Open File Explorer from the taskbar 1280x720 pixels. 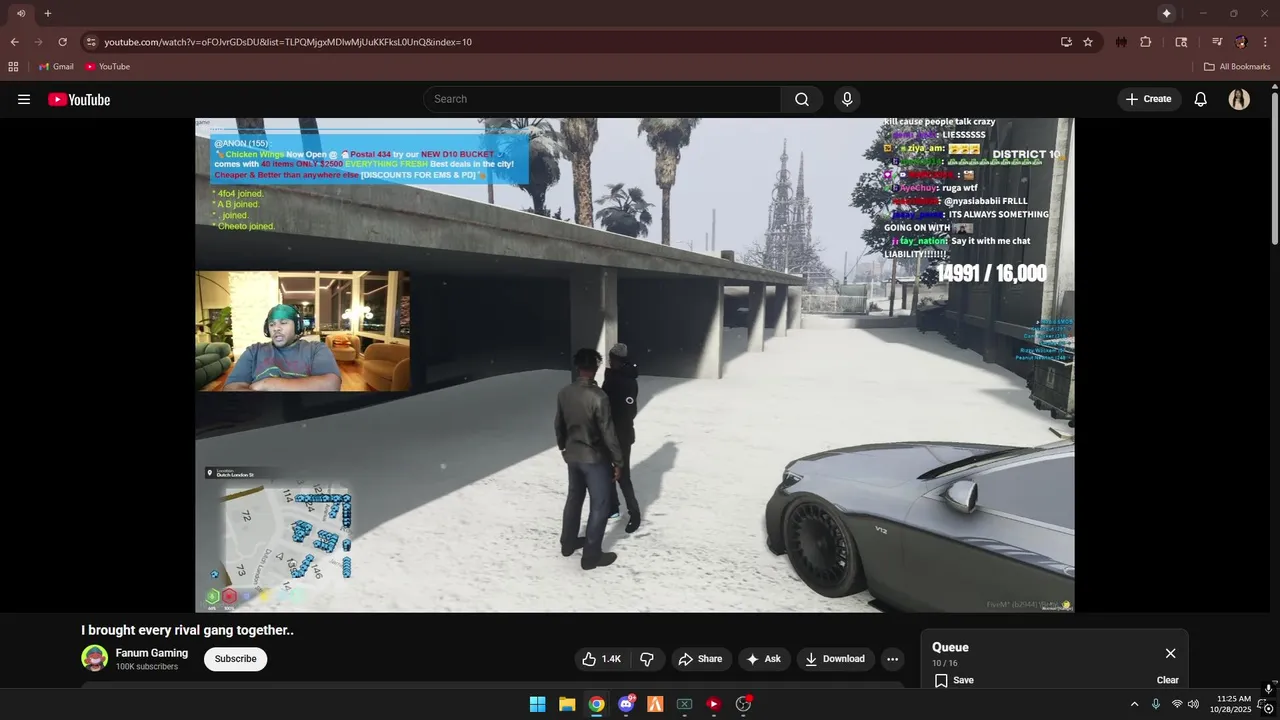point(566,704)
